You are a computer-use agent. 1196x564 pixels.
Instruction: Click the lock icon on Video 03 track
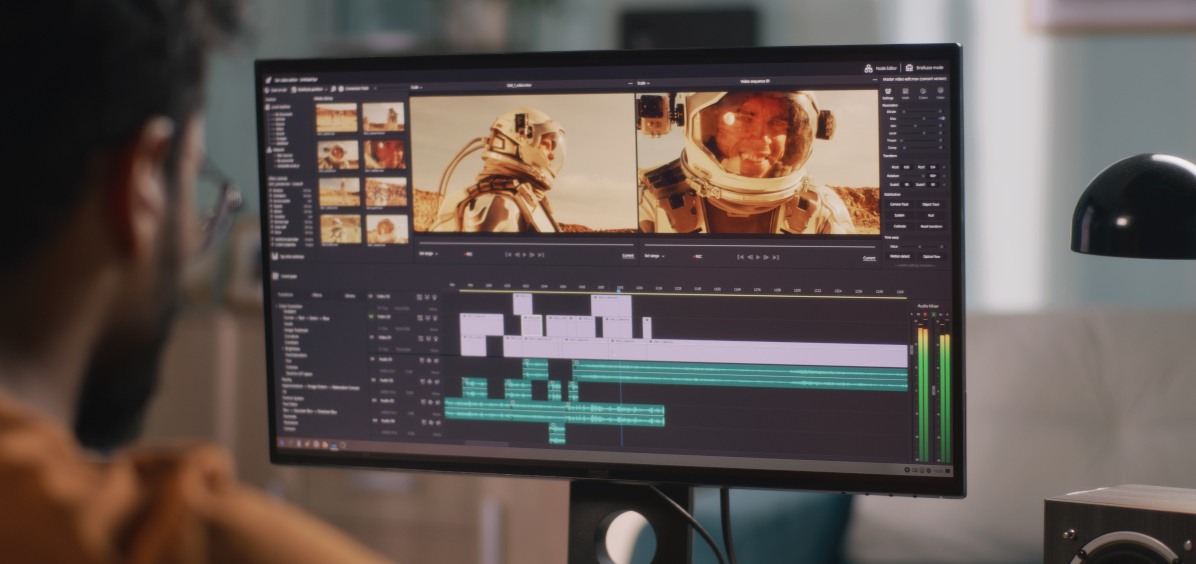click(x=419, y=298)
